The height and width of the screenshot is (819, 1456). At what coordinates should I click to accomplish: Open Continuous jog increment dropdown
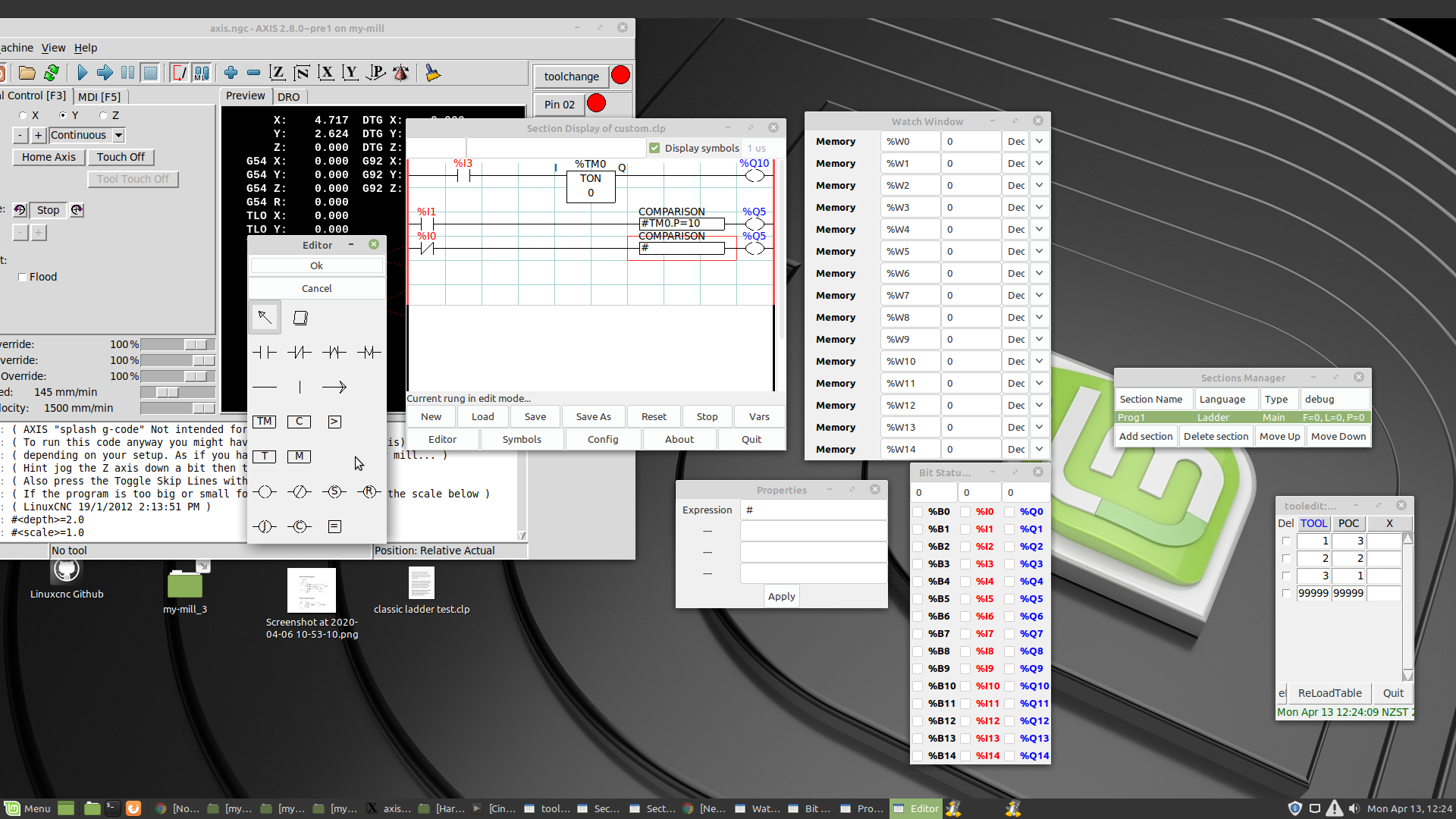click(x=118, y=135)
